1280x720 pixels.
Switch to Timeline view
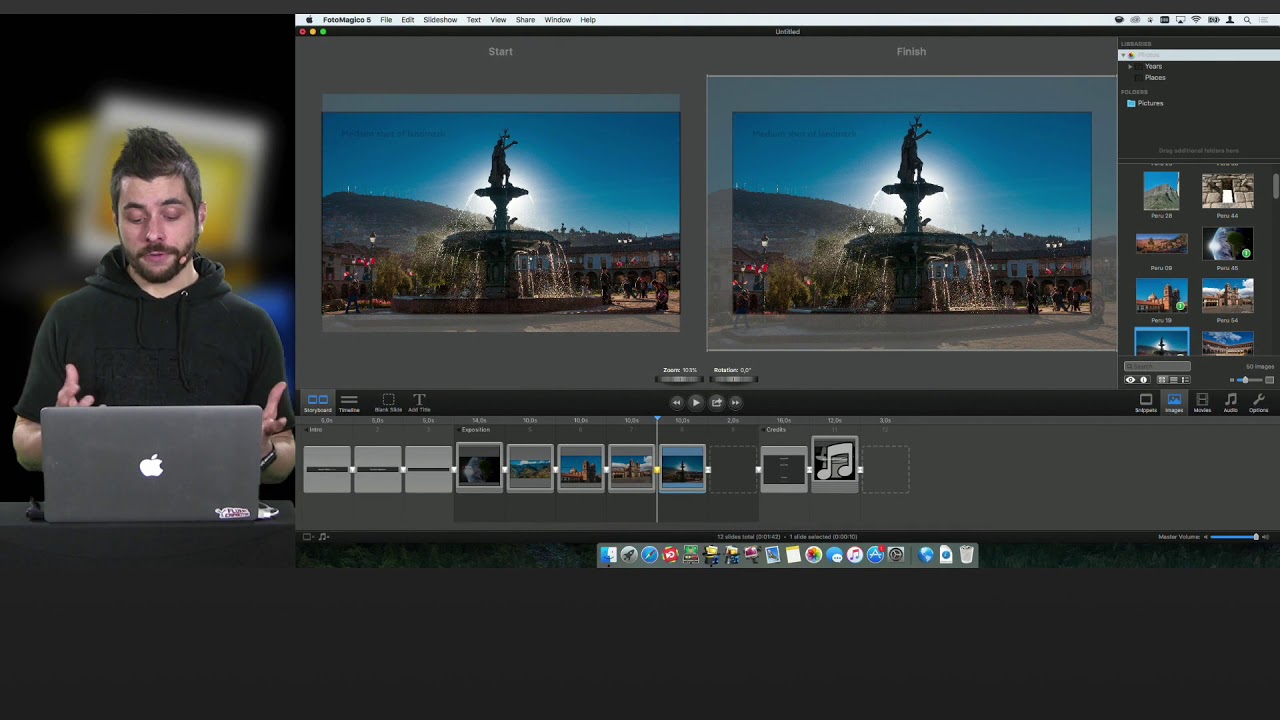point(349,402)
